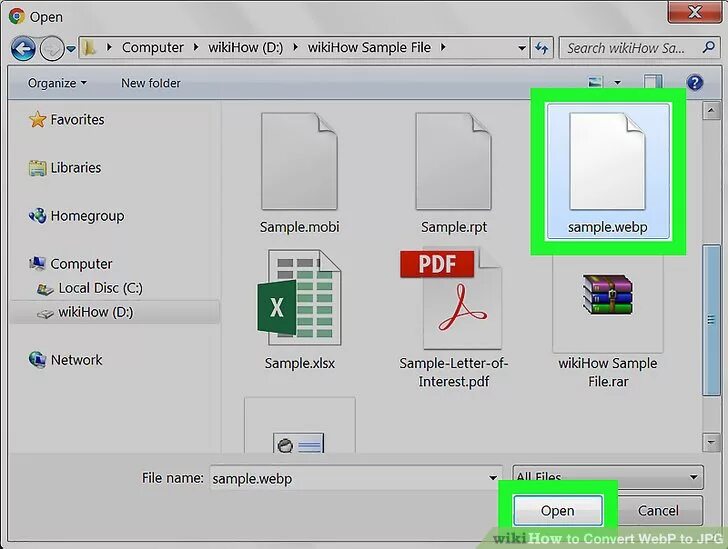
Task: Open Favorites in the navigation pane
Action: (x=78, y=119)
